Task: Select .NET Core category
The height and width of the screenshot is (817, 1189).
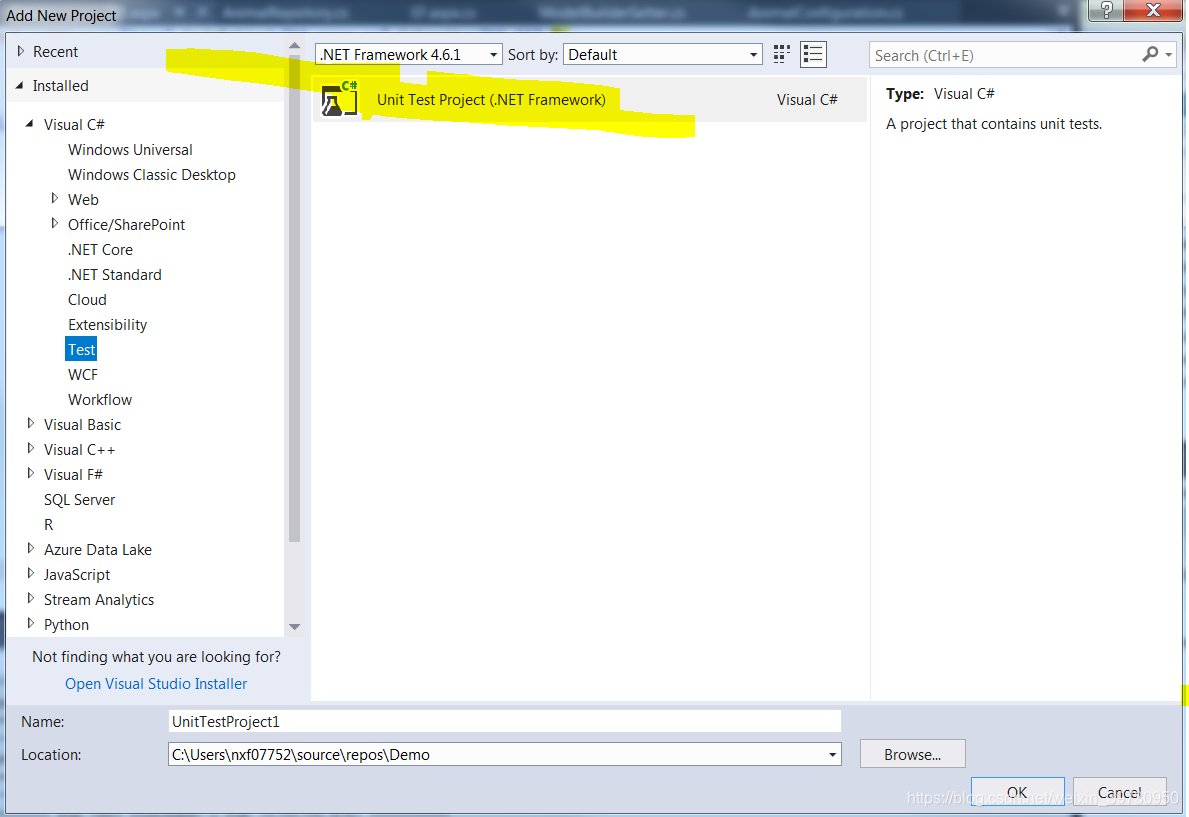Action: (x=100, y=250)
